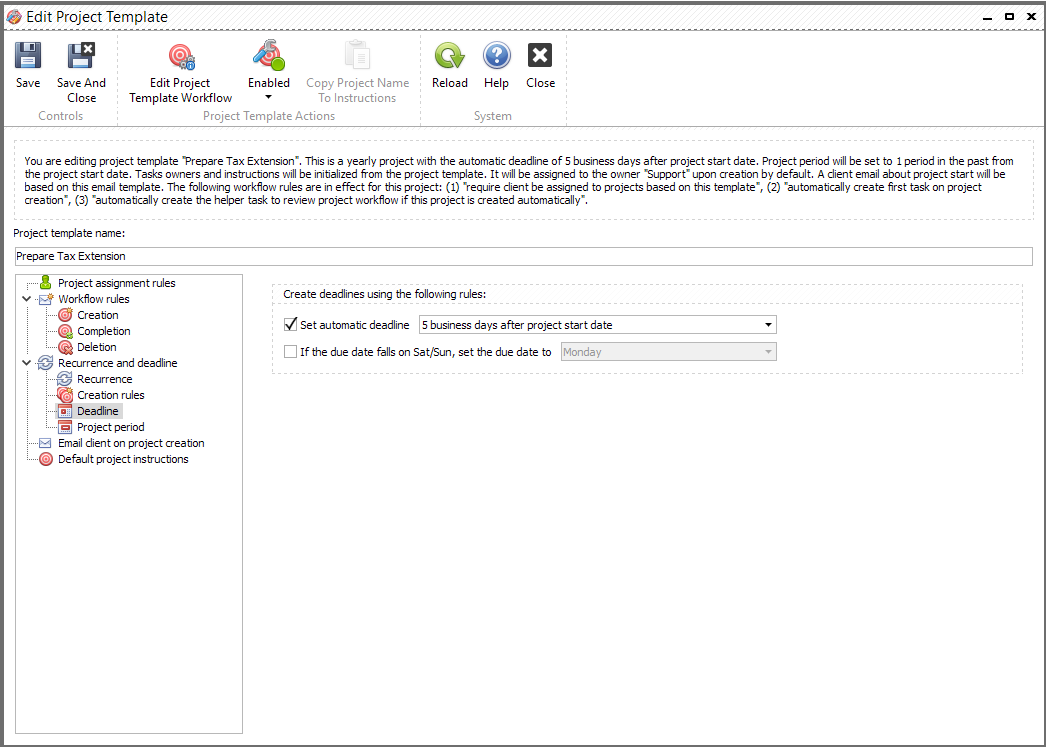Click the Creation rules icon
Image resolution: width=1046 pixels, height=747 pixels.
[65, 395]
